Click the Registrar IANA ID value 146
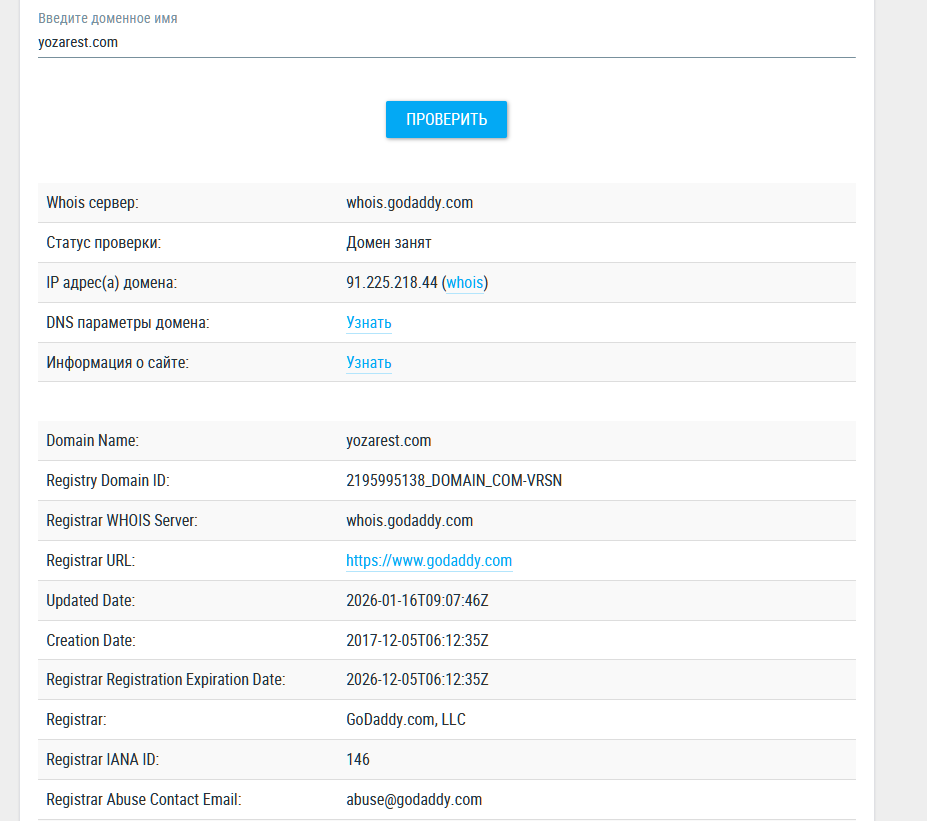Screen dimensions: 927x821 358,760
